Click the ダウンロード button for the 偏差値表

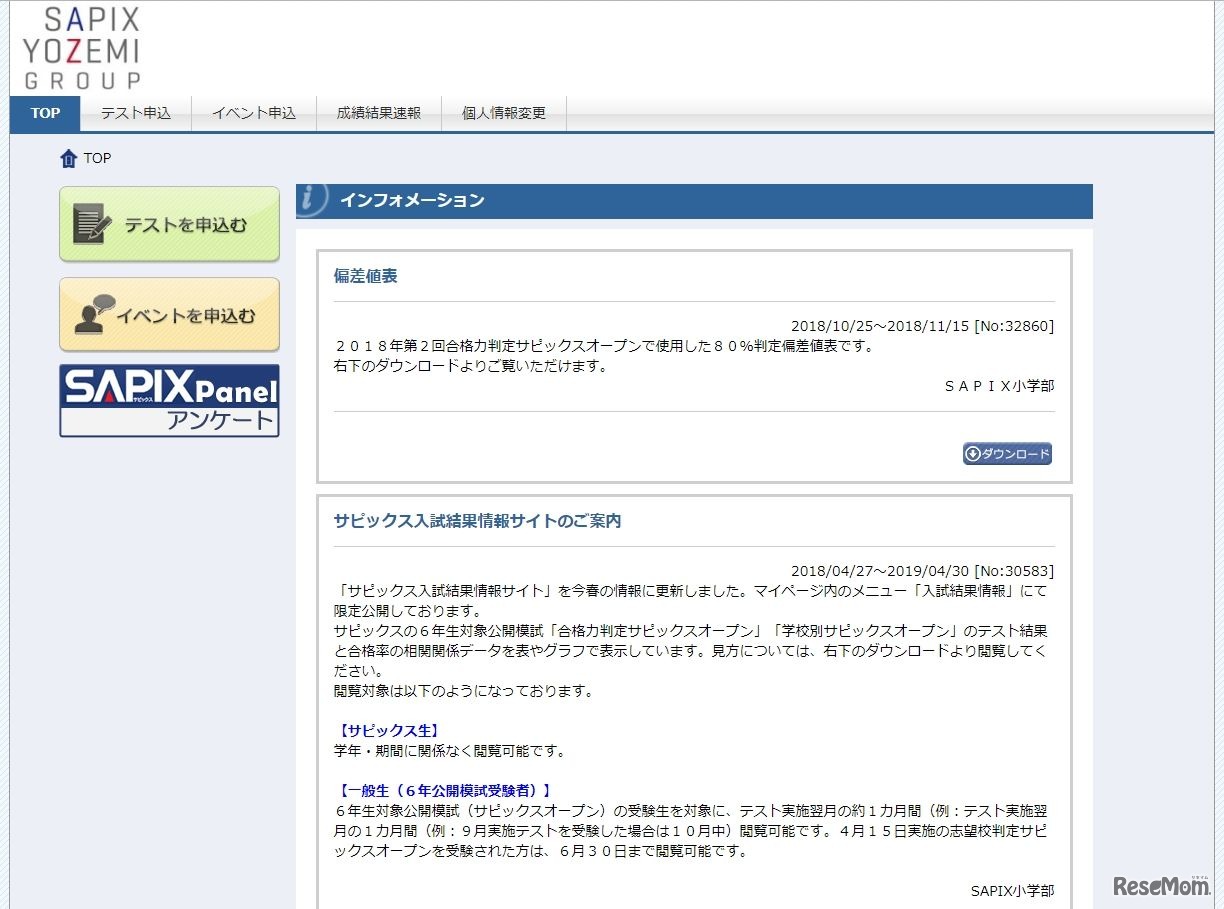pyautogui.click(x=1007, y=453)
